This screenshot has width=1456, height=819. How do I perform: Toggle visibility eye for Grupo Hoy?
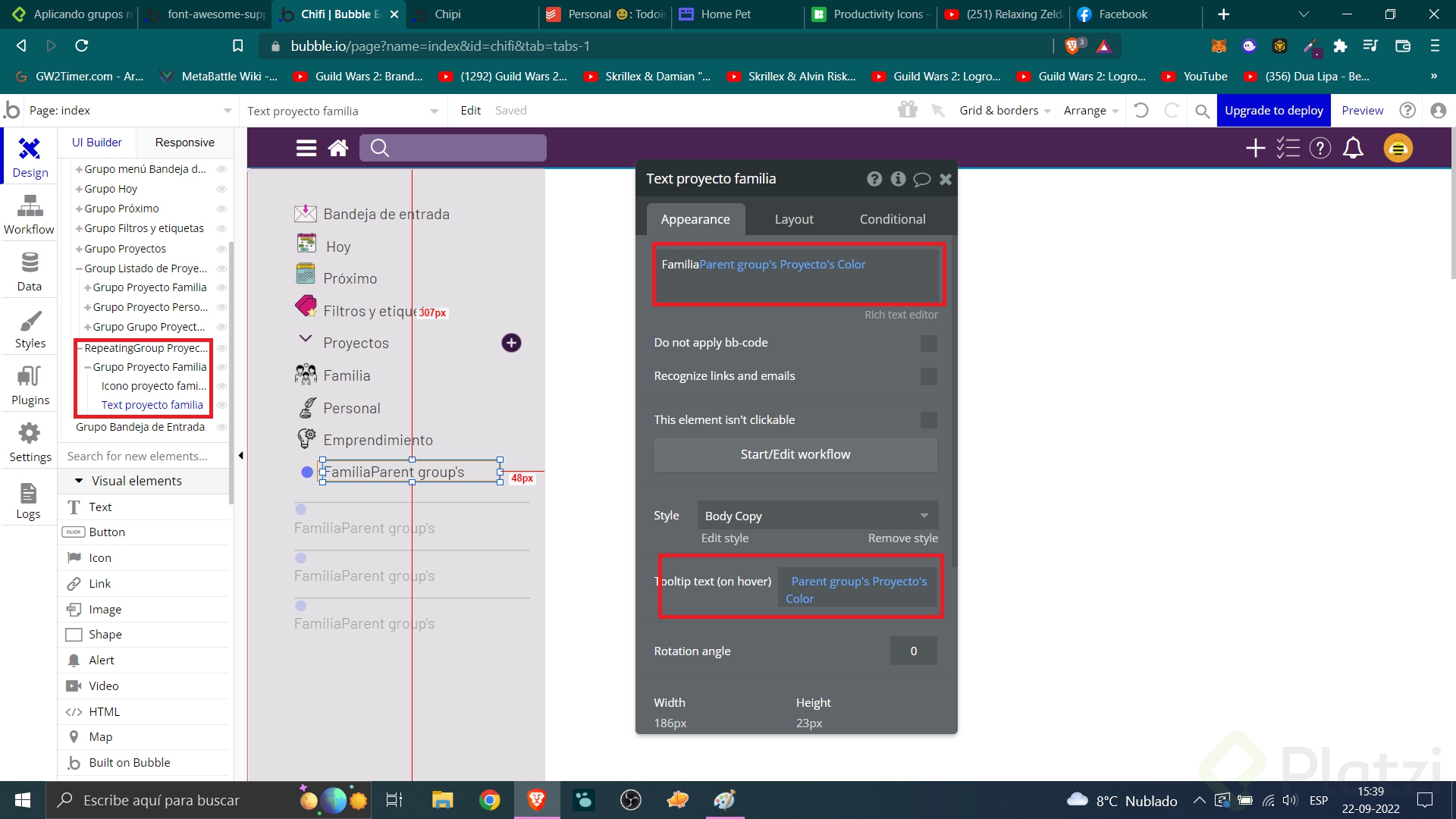(x=221, y=189)
